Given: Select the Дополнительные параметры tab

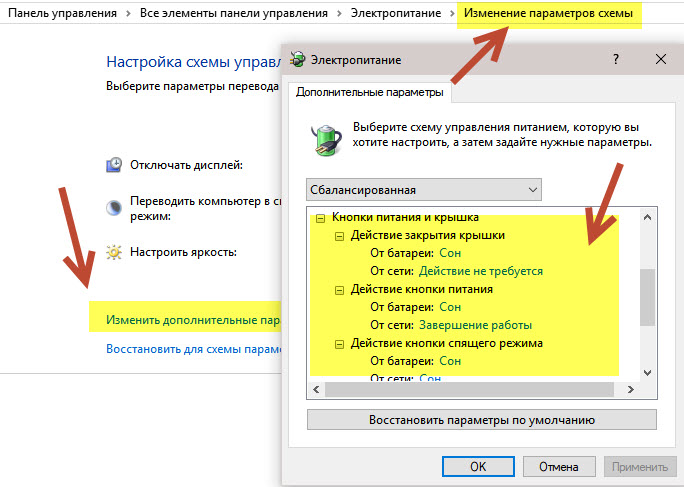Looking at the screenshot, I should pyautogui.click(x=369, y=92).
